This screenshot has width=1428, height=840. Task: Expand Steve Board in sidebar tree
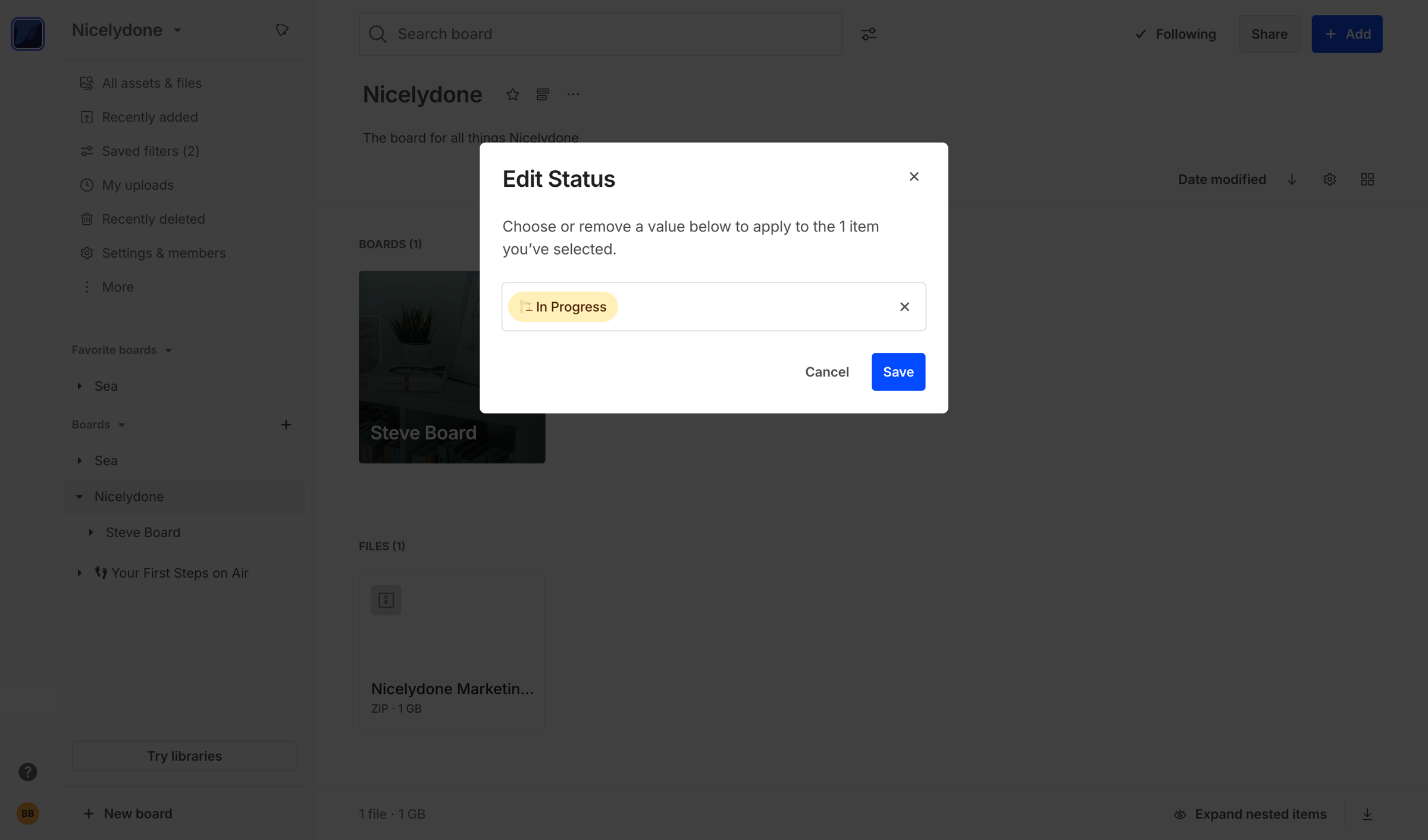[x=91, y=532]
